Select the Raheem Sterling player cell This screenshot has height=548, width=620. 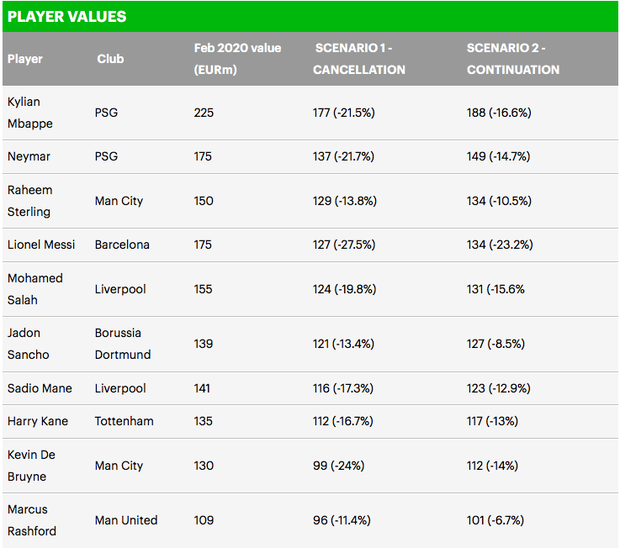(30, 200)
